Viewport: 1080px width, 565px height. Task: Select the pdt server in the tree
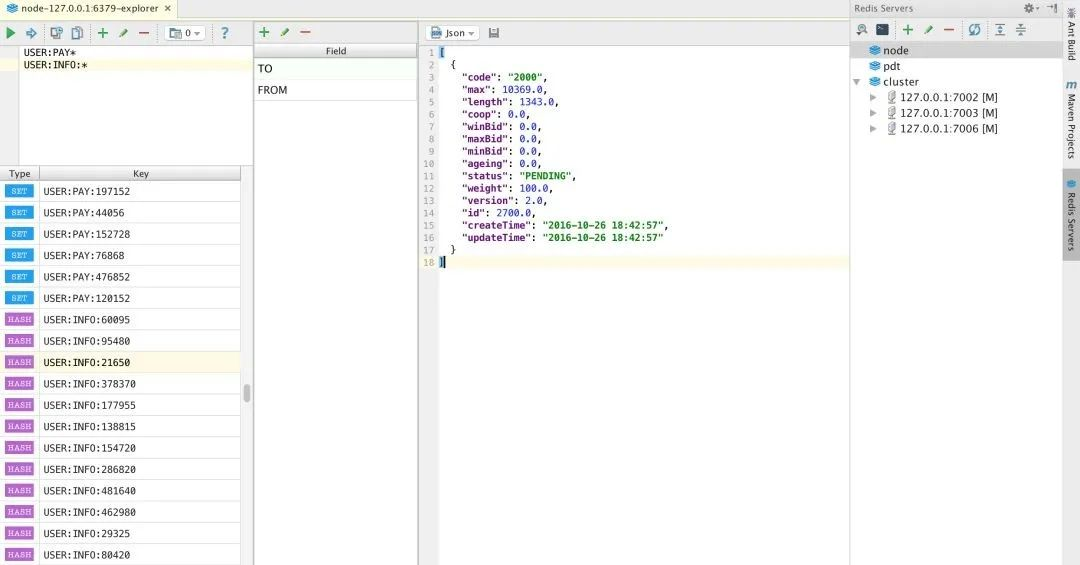point(891,66)
